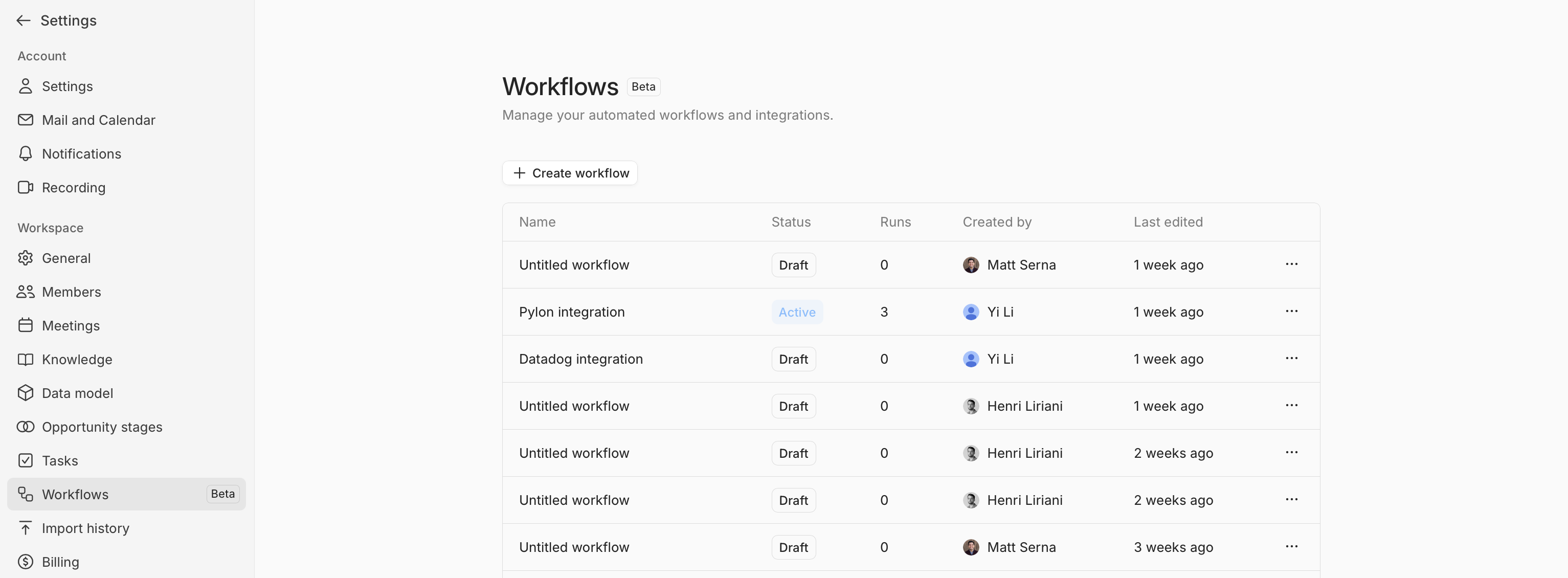1568x578 pixels.
Task: Click Matt Serna's avatar in the first row
Action: tap(971, 265)
